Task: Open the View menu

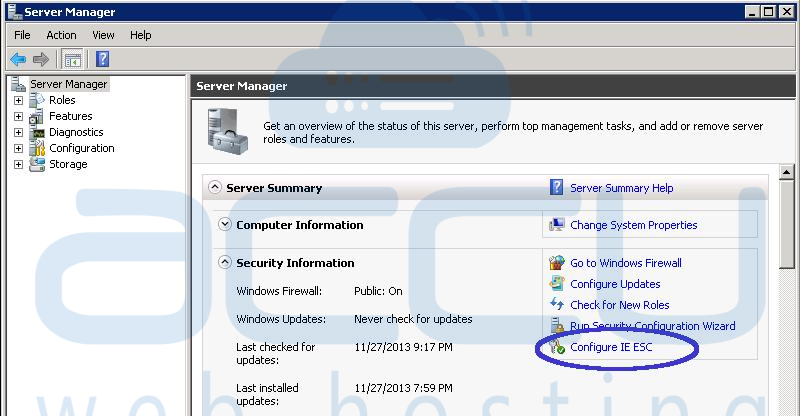Action: (x=103, y=35)
